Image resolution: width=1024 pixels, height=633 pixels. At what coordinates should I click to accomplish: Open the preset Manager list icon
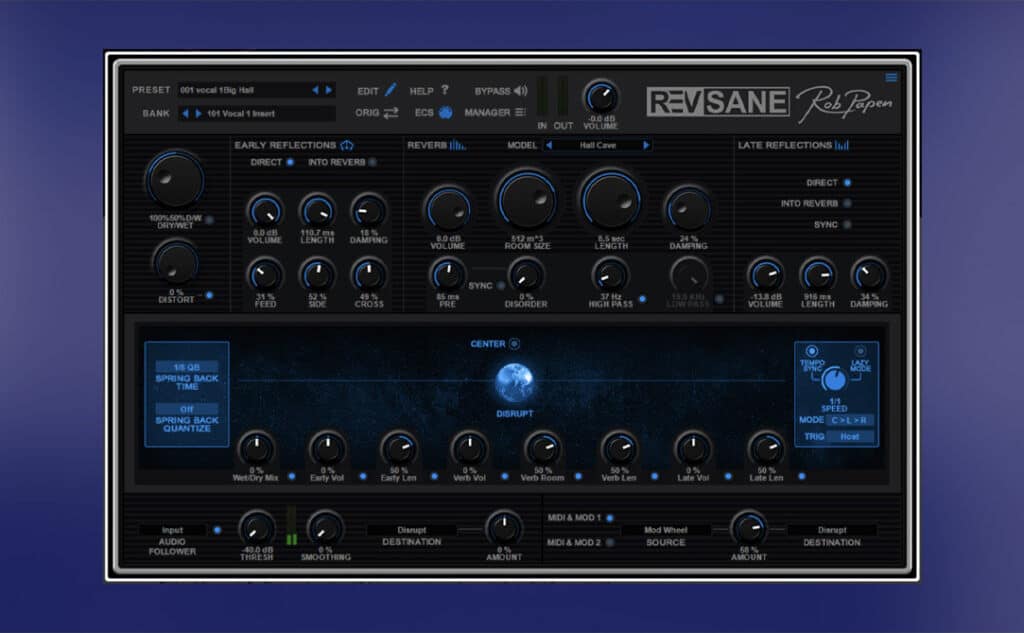point(520,112)
